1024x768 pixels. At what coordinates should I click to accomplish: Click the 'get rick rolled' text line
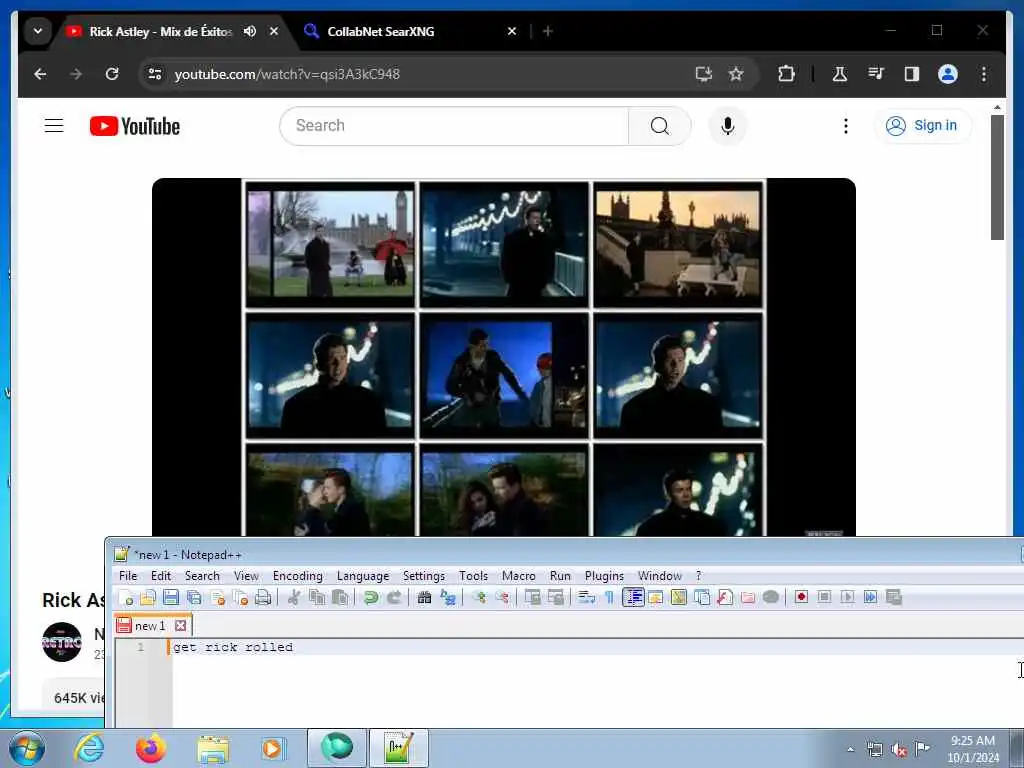(x=233, y=647)
